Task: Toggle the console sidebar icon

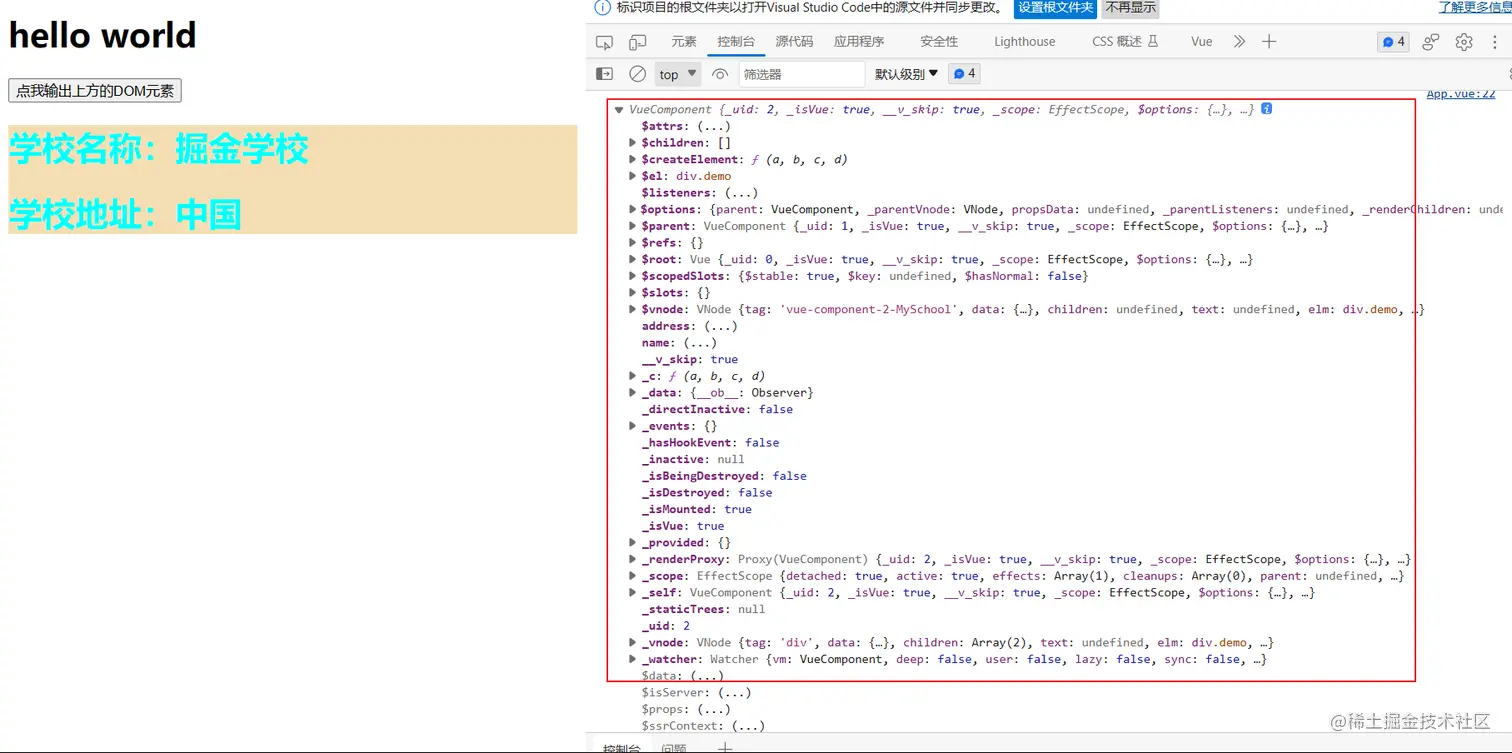Action: pyautogui.click(x=604, y=74)
